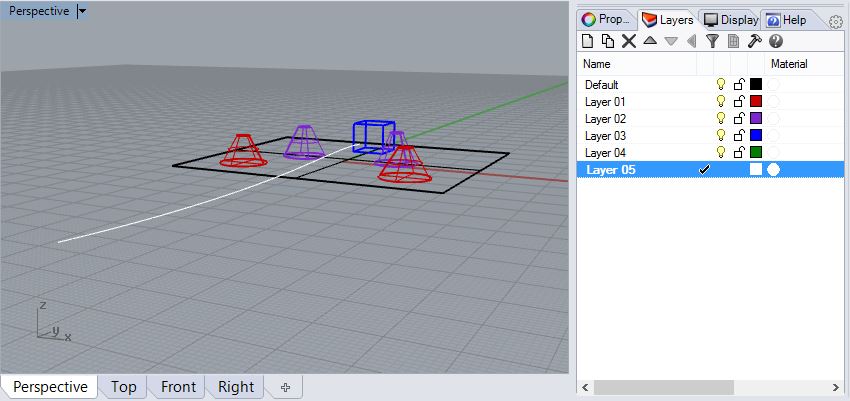Open the layer Tools hammer icon
This screenshot has height=401, width=850.
coord(755,41)
